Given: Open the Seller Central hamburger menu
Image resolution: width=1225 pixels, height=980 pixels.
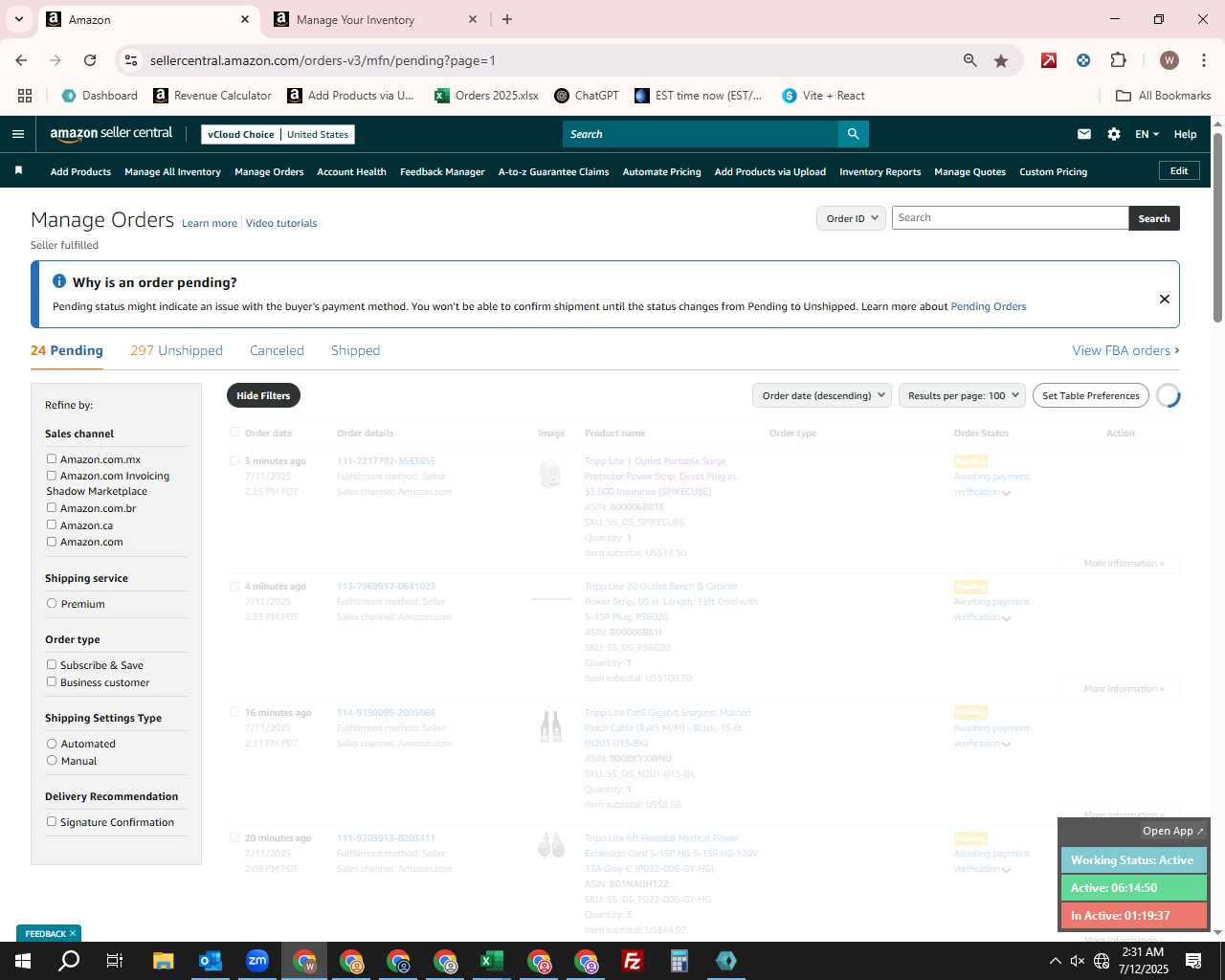Looking at the screenshot, I should pyautogui.click(x=17, y=134).
